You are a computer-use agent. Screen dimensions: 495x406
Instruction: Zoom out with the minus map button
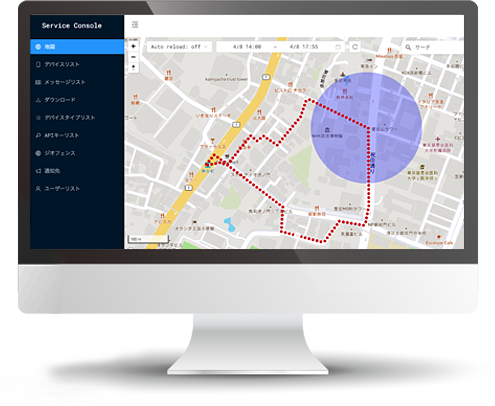[x=133, y=57]
